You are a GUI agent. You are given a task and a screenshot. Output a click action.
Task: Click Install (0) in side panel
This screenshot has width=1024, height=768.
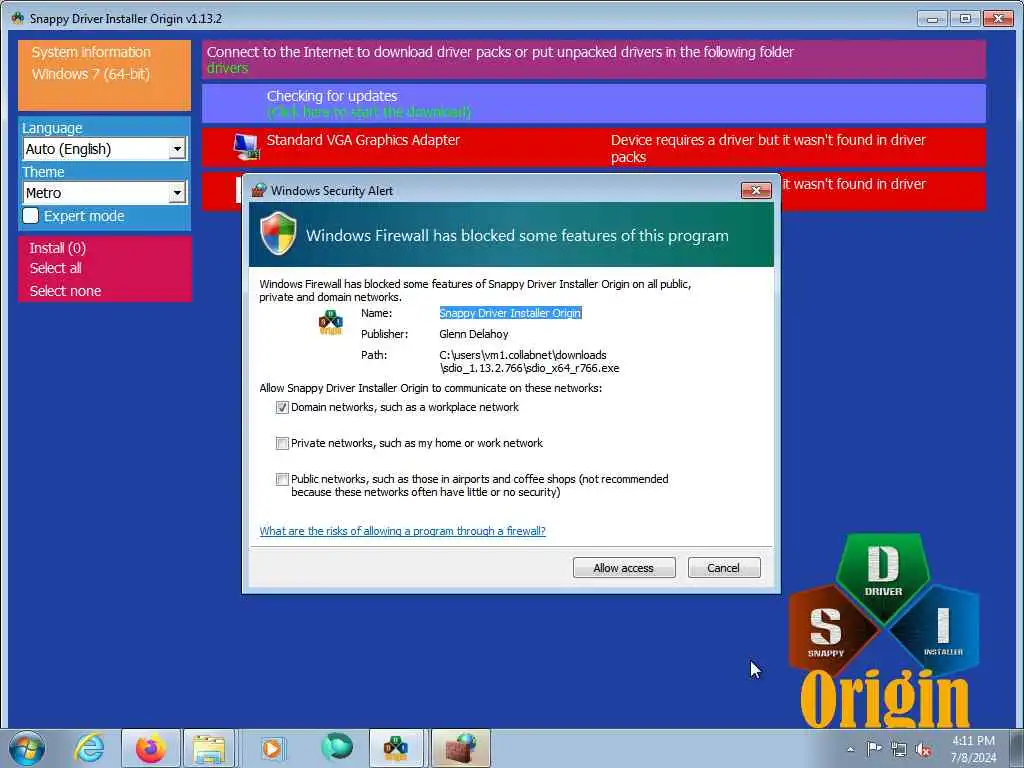click(57, 248)
